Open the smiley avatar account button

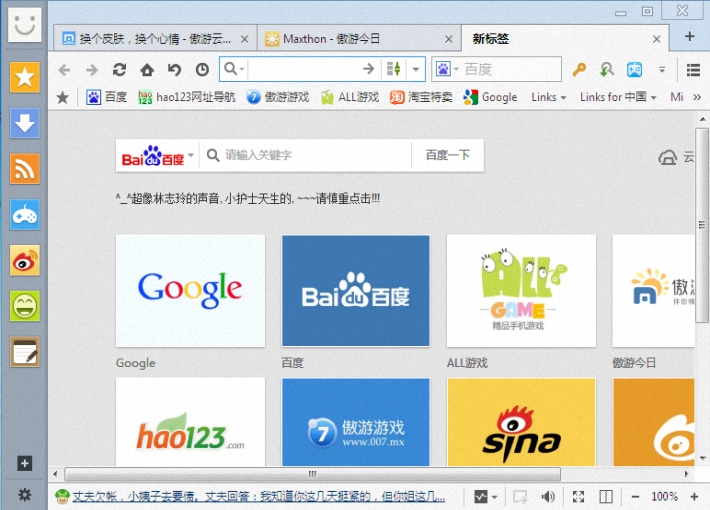24,24
